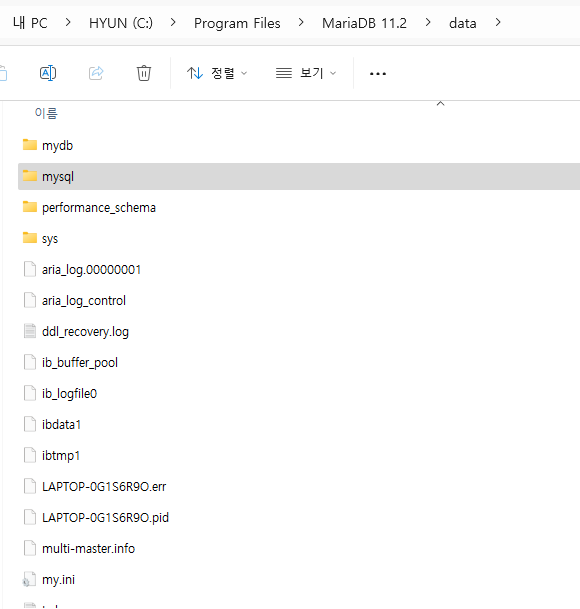Select the file named ddl_recovery.log
The width and height of the screenshot is (580, 609).
tap(85, 332)
